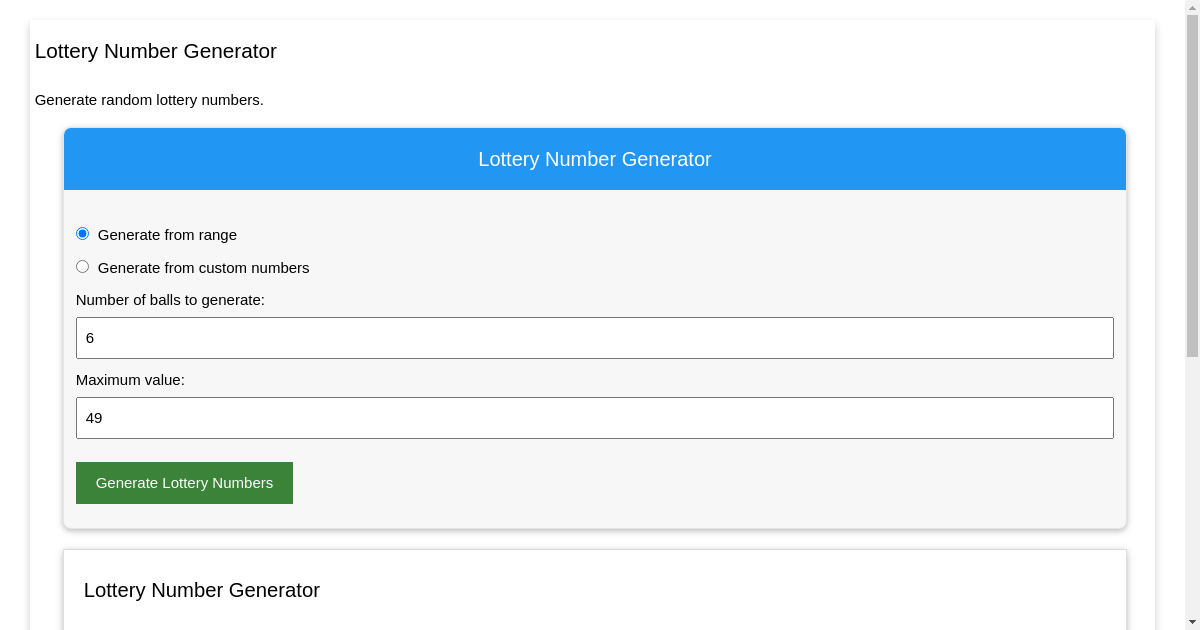Image resolution: width=1200 pixels, height=630 pixels.
Task: Click the Maximum value label
Action: (130, 380)
